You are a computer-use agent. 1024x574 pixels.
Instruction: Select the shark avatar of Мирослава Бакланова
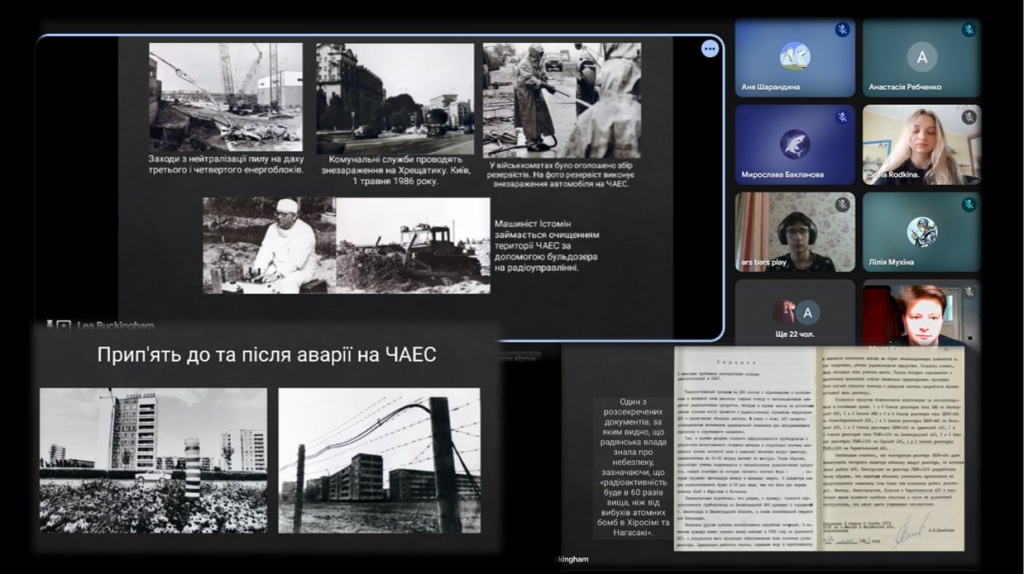795,143
